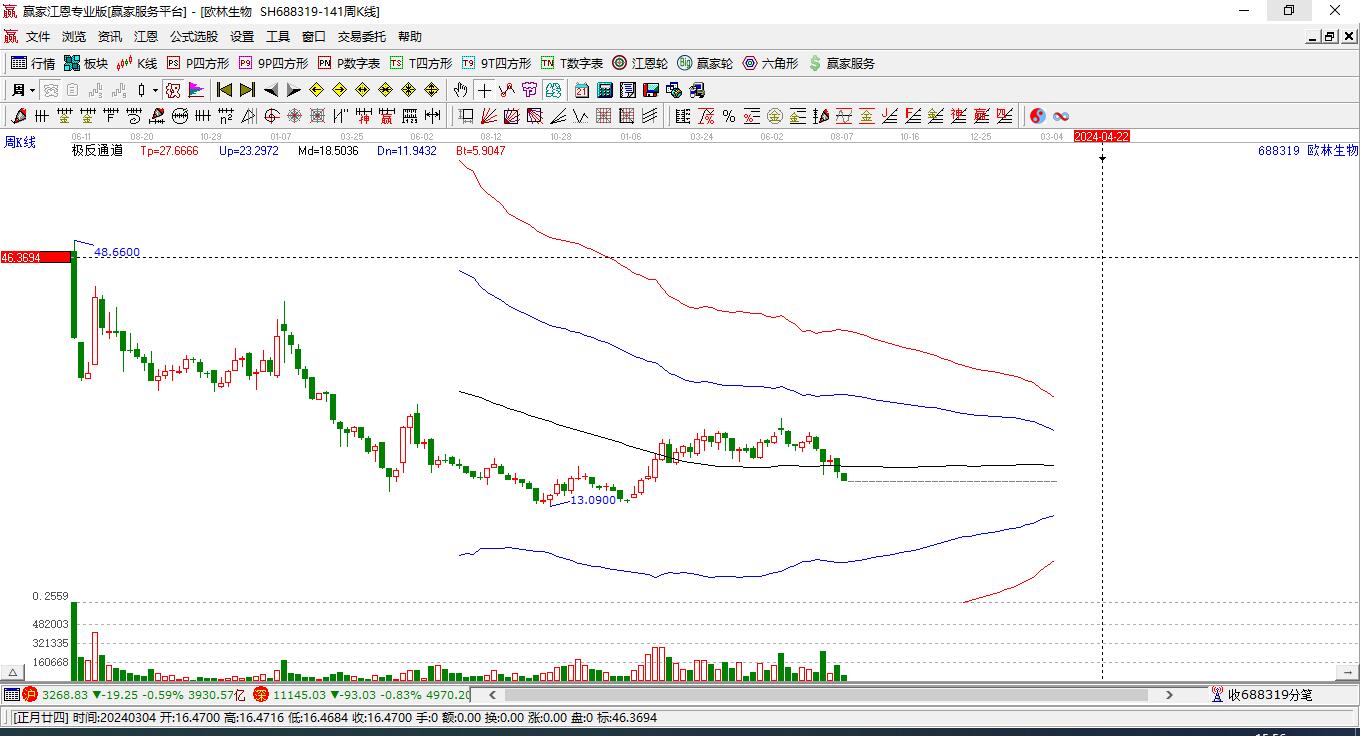The height and width of the screenshot is (736, 1360).
Task: Select the highlighted date marker 2024-04-22
Action: [x=1102, y=136]
